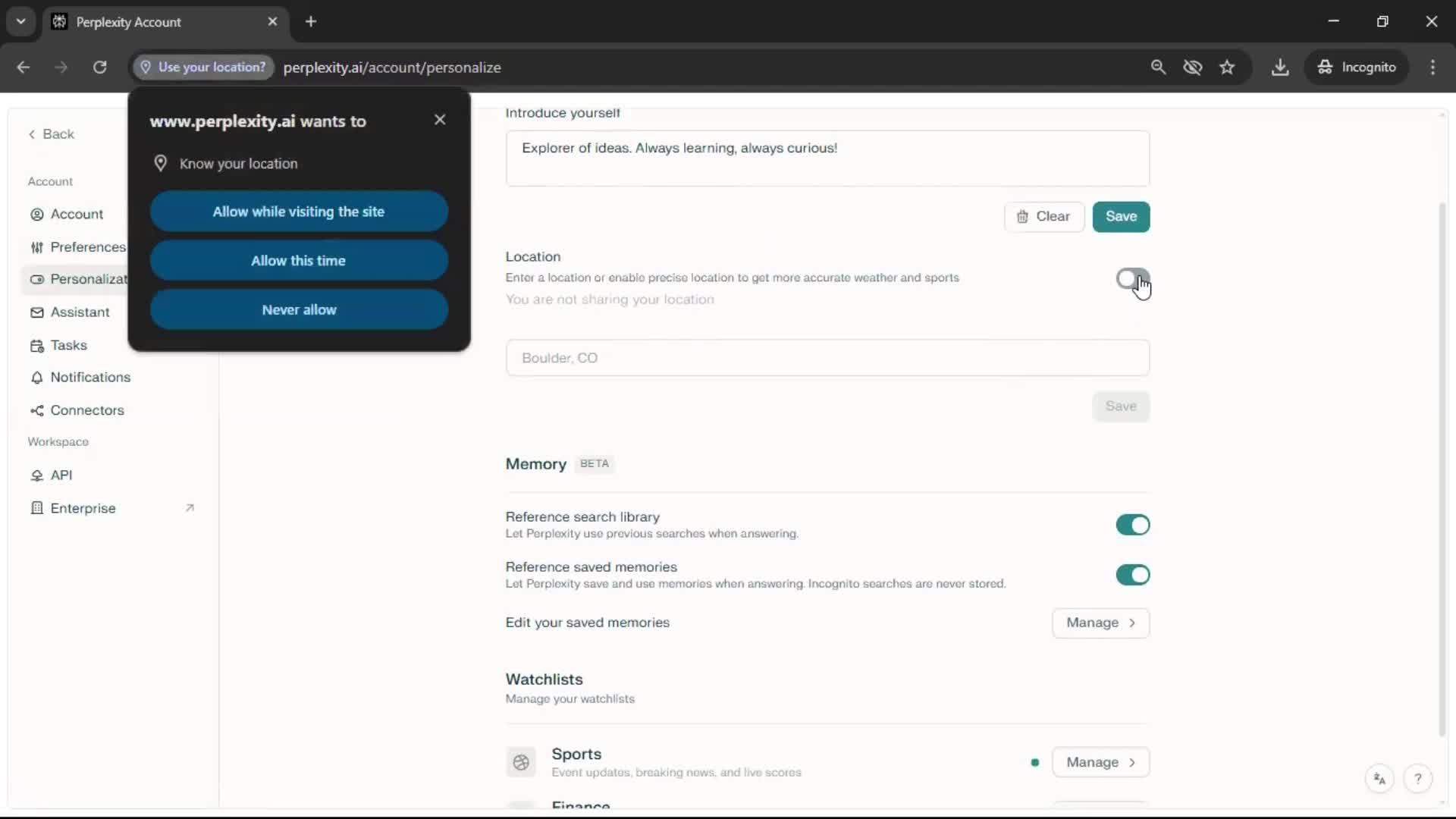Image resolution: width=1456 pixels, height=819 pixels.
Task: Reload the page using refresh icon
Action: tap(99, 67)
